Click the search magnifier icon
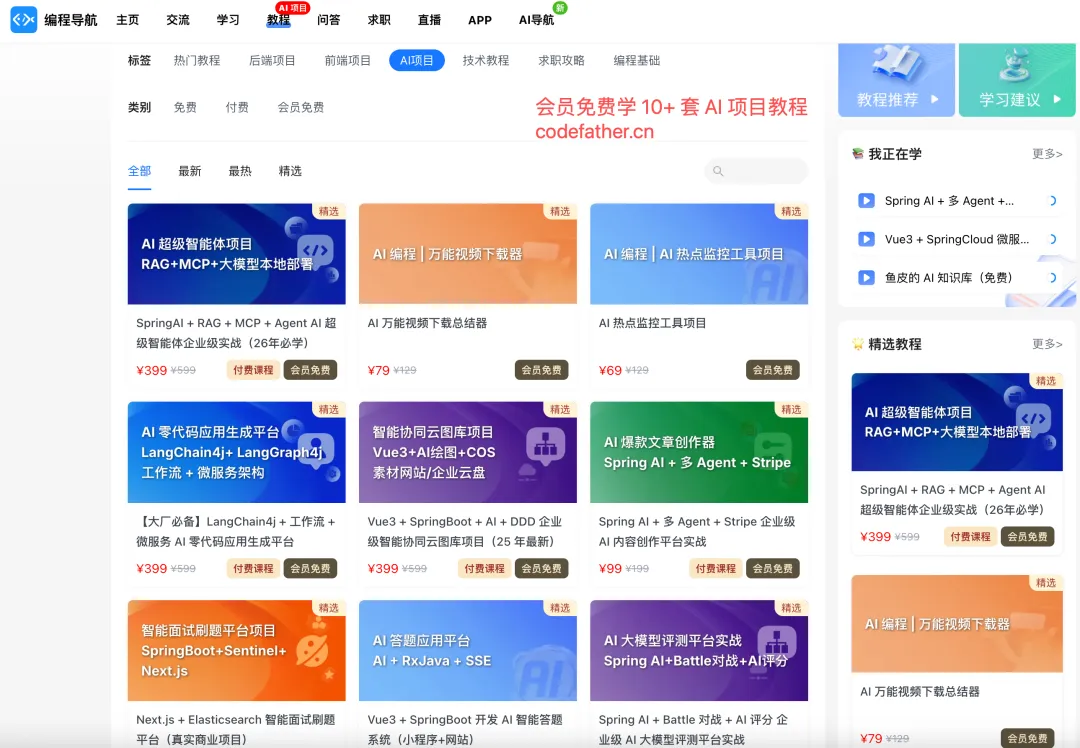Viewport: 1080px width, 748px height. coord(718,171)
